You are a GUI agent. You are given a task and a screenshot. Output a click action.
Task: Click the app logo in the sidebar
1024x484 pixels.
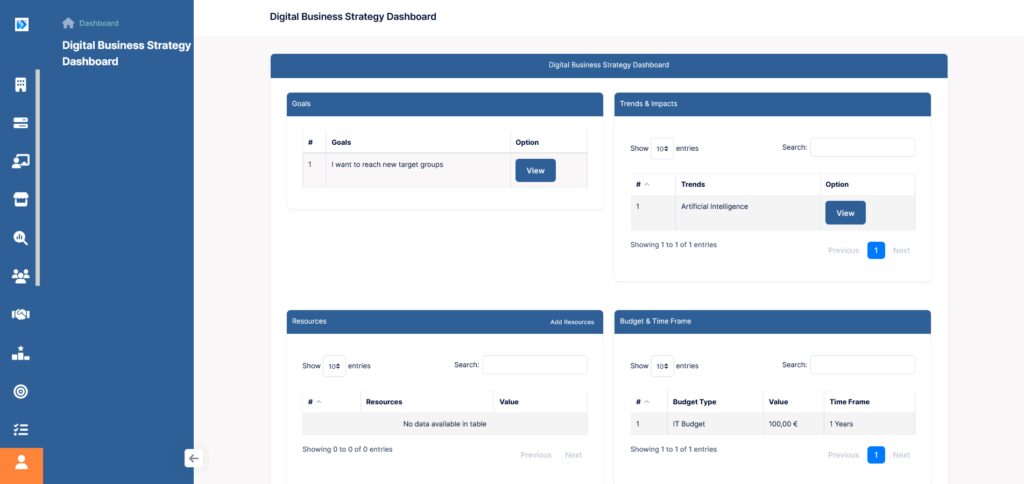point(21,23)
